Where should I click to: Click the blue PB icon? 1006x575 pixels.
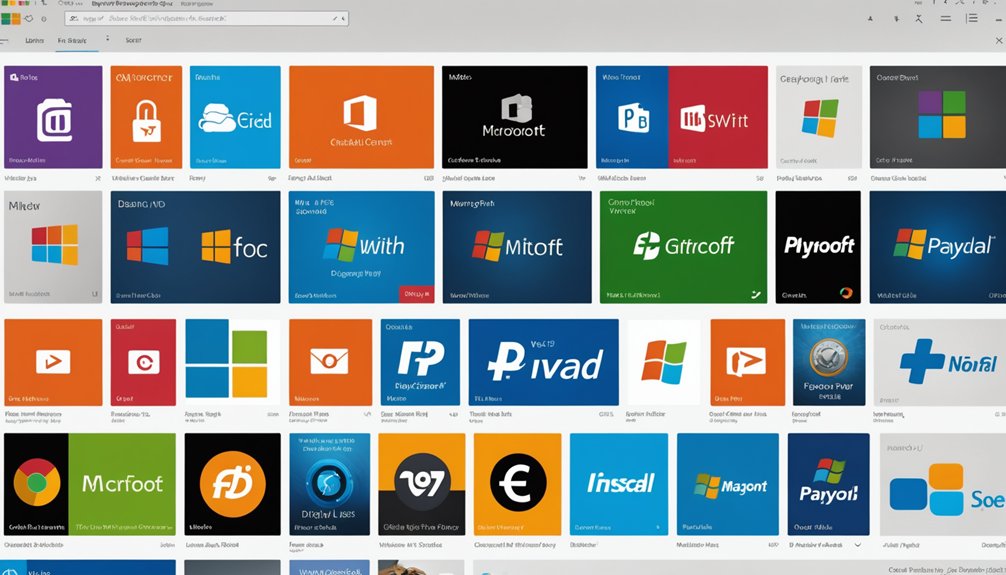click(633, 119)
